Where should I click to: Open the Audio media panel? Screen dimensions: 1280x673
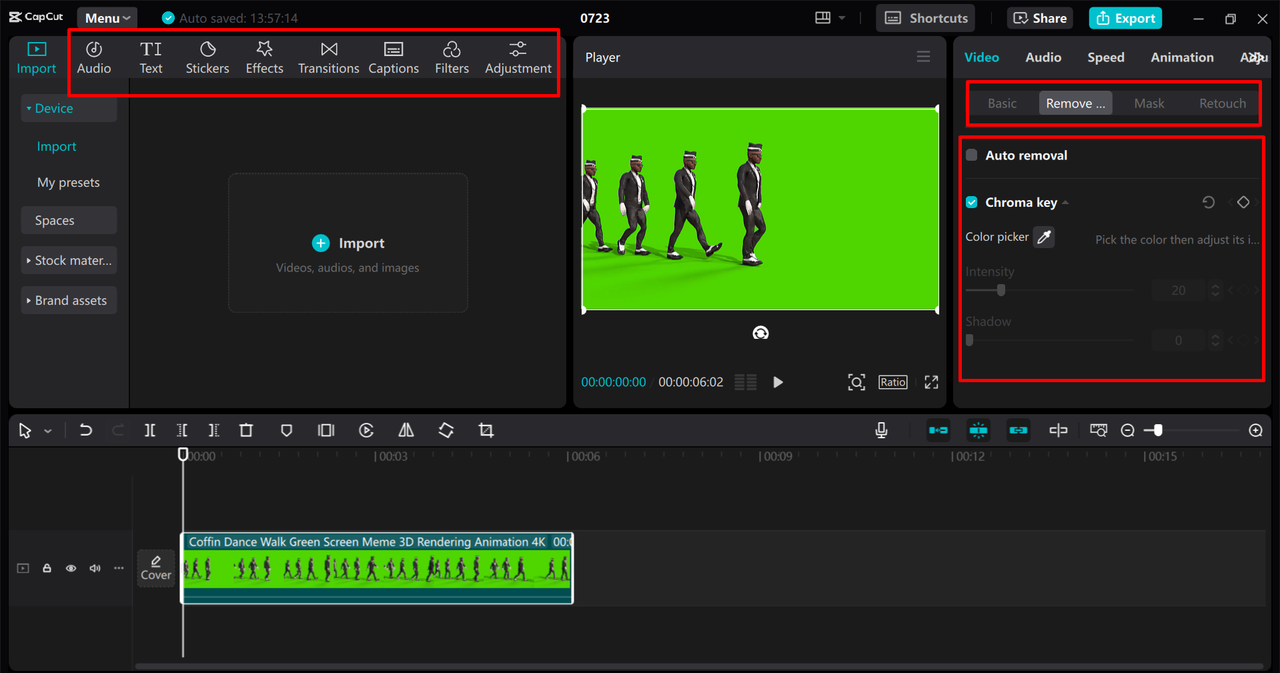click(94, 58)
